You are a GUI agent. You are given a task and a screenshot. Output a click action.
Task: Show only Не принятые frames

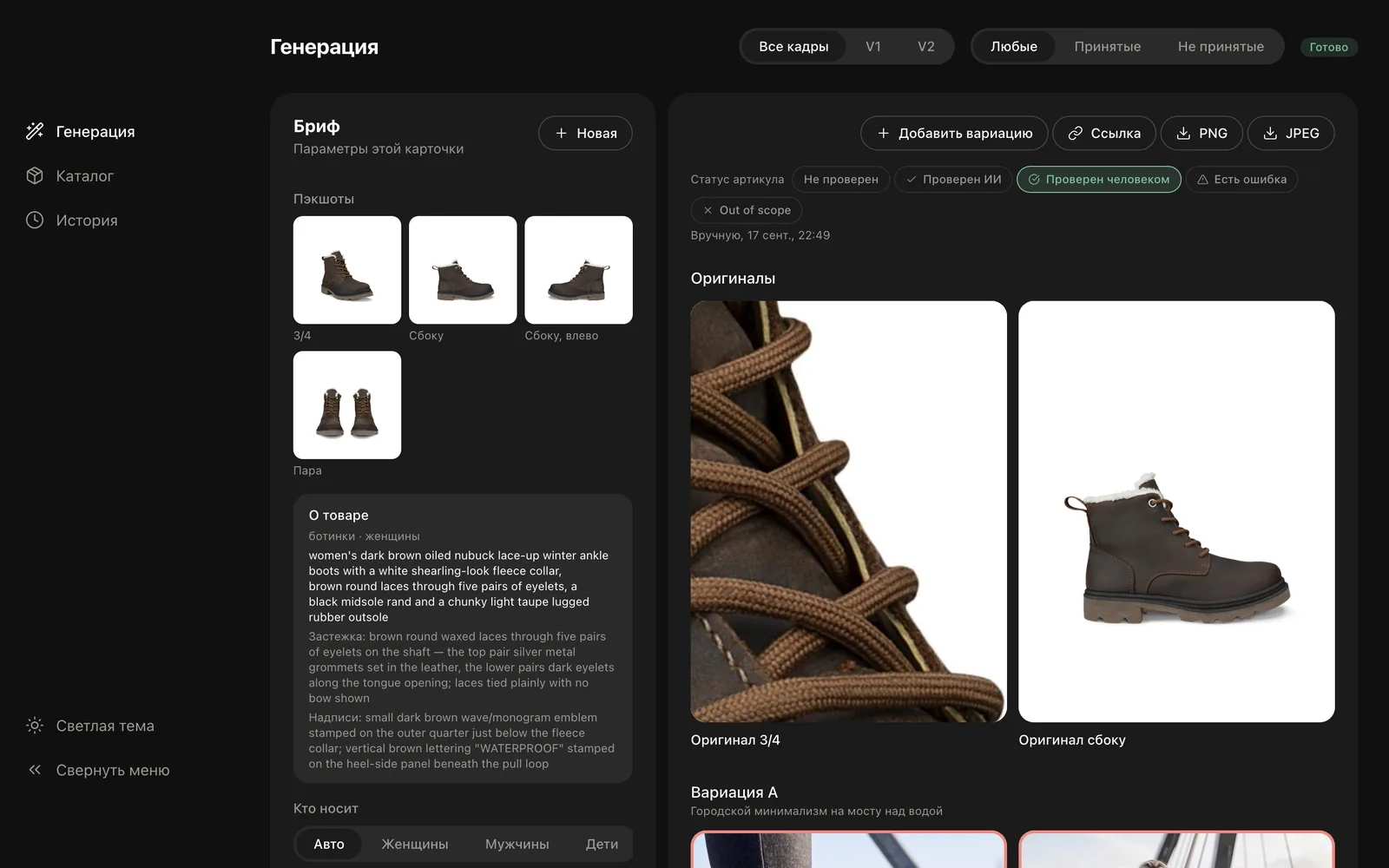[1221, 47]
